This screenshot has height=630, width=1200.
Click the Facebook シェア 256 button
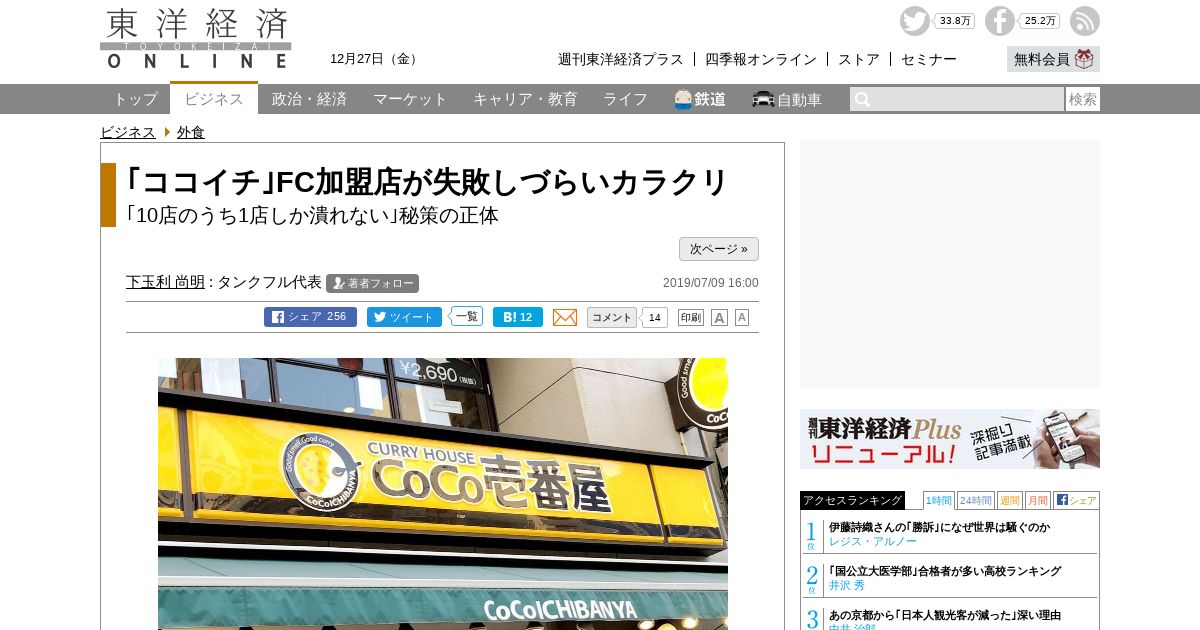coord(310,317)
